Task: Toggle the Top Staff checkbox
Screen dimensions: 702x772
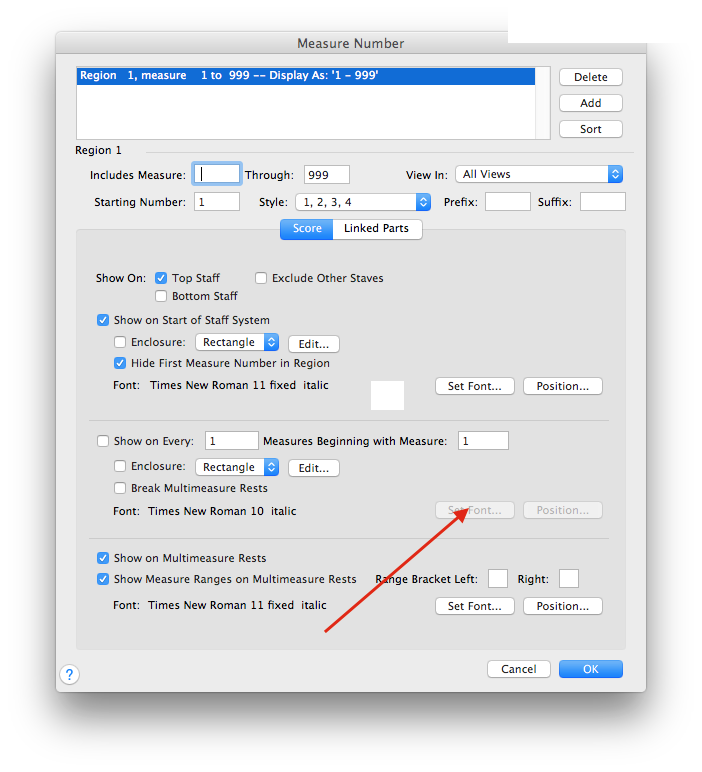Action: pos(161,278)
